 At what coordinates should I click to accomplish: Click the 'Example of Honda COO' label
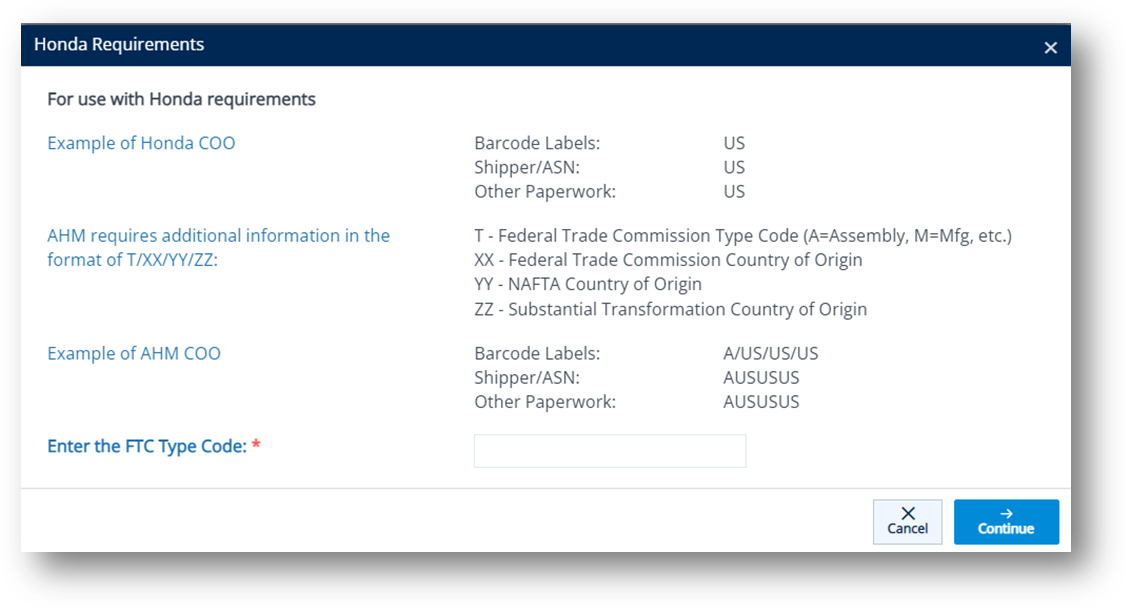[141, 143]
